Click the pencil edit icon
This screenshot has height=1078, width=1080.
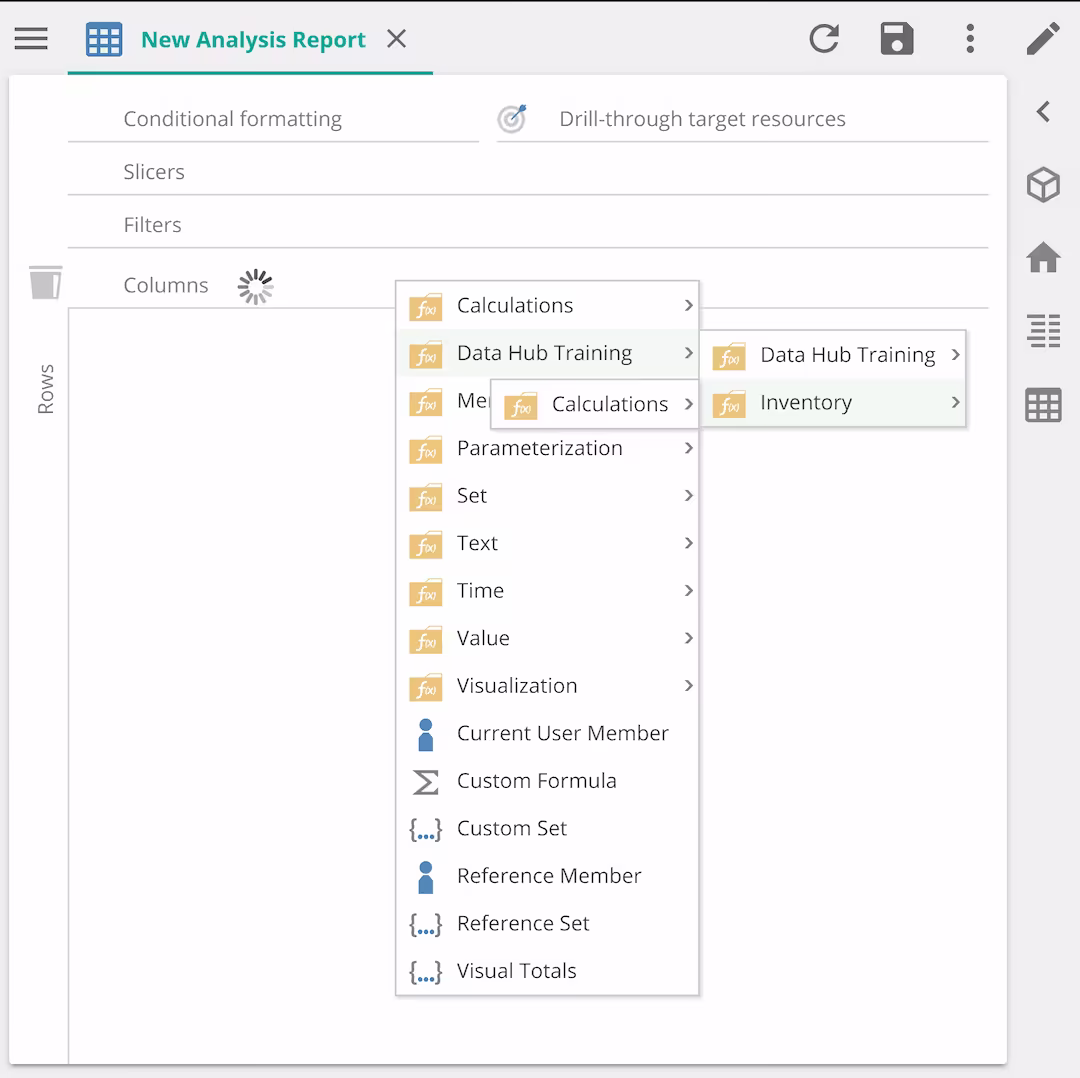(1043, 39)
